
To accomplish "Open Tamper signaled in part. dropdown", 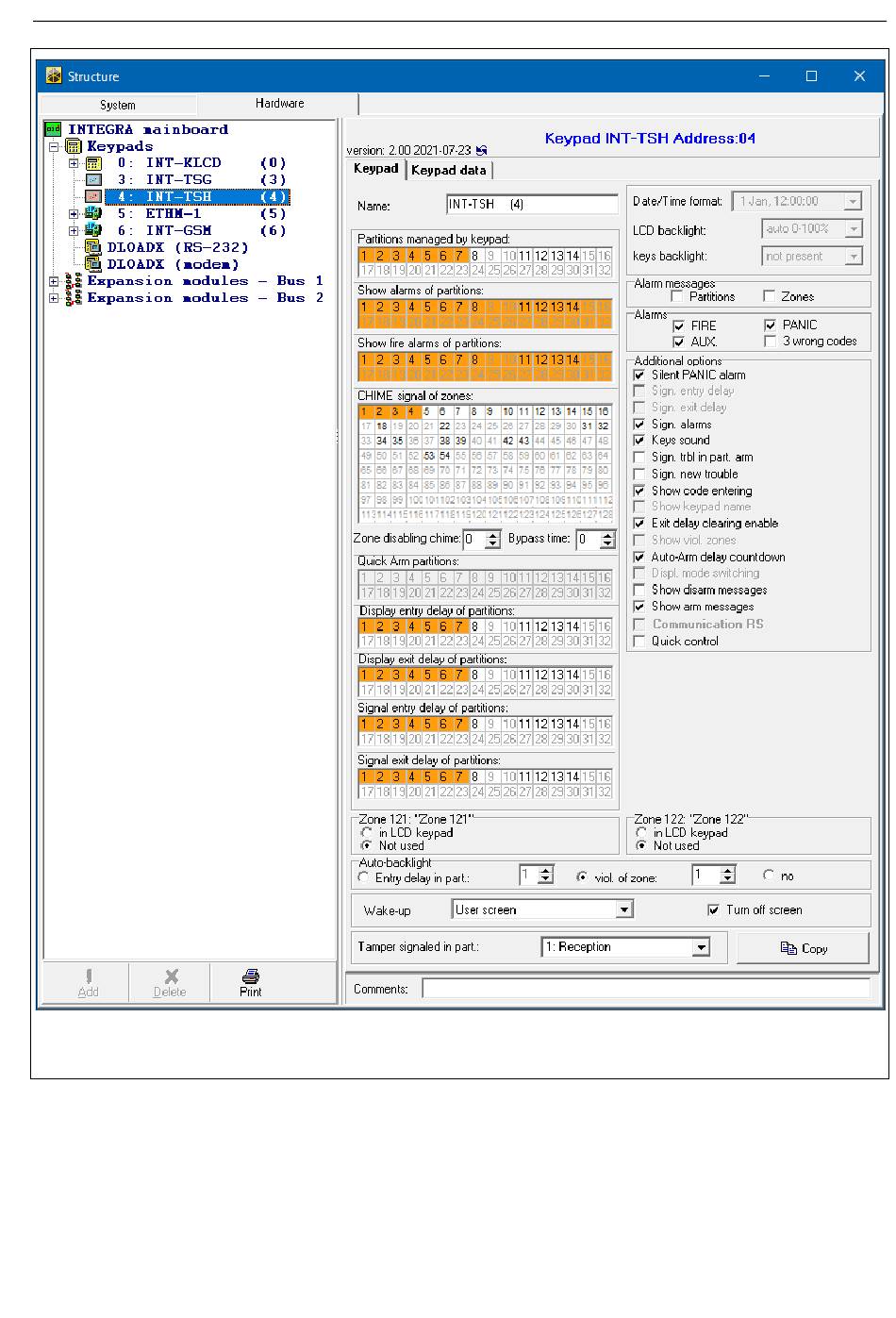I will click(701, 947).
